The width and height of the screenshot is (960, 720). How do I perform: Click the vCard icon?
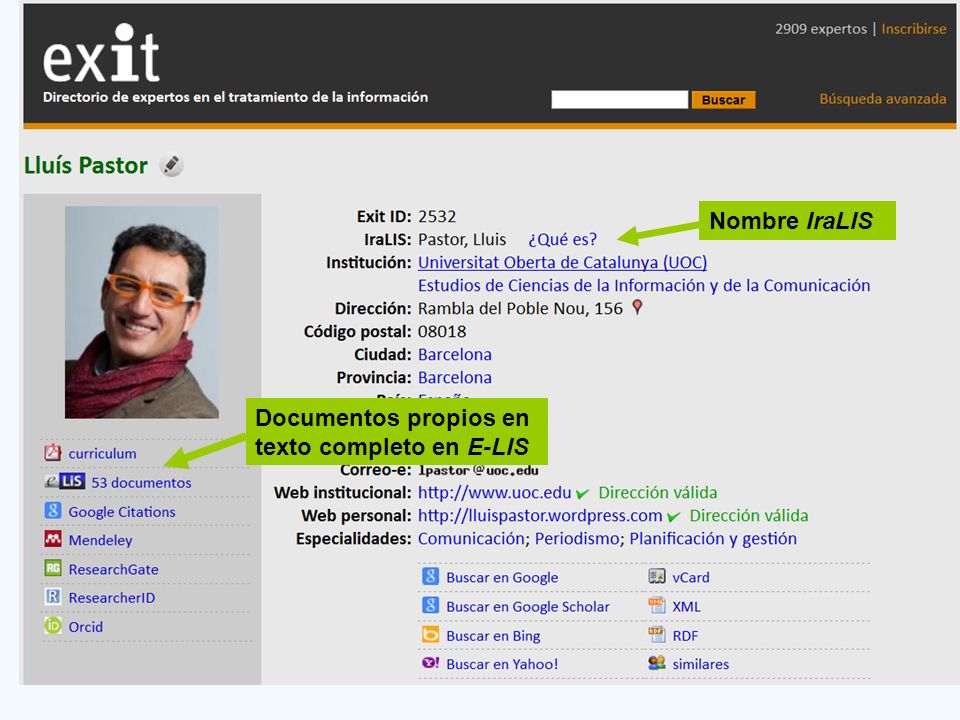(657, 576)
